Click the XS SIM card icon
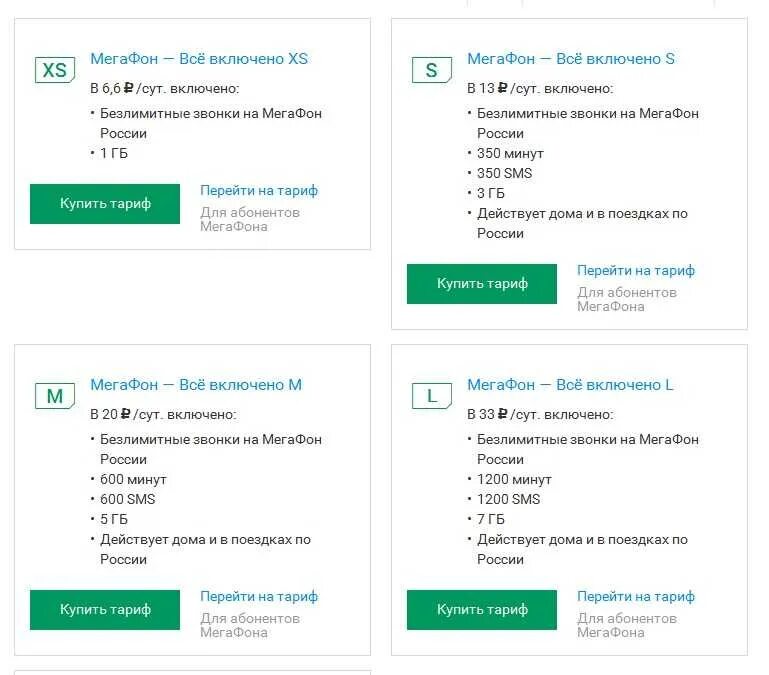This screenshot has width=769, height=675. (x=55, y=70)
